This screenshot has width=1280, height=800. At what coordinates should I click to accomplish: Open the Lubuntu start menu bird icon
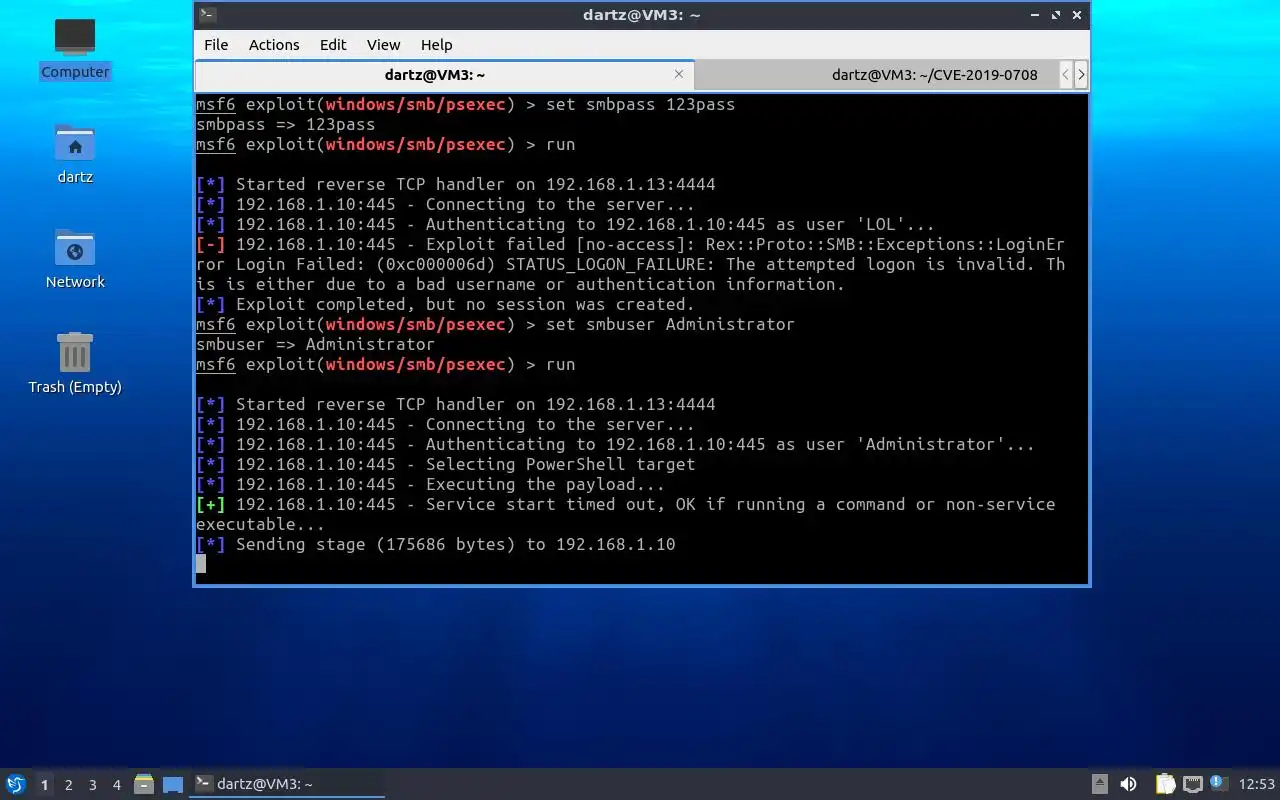pos(15,784)
